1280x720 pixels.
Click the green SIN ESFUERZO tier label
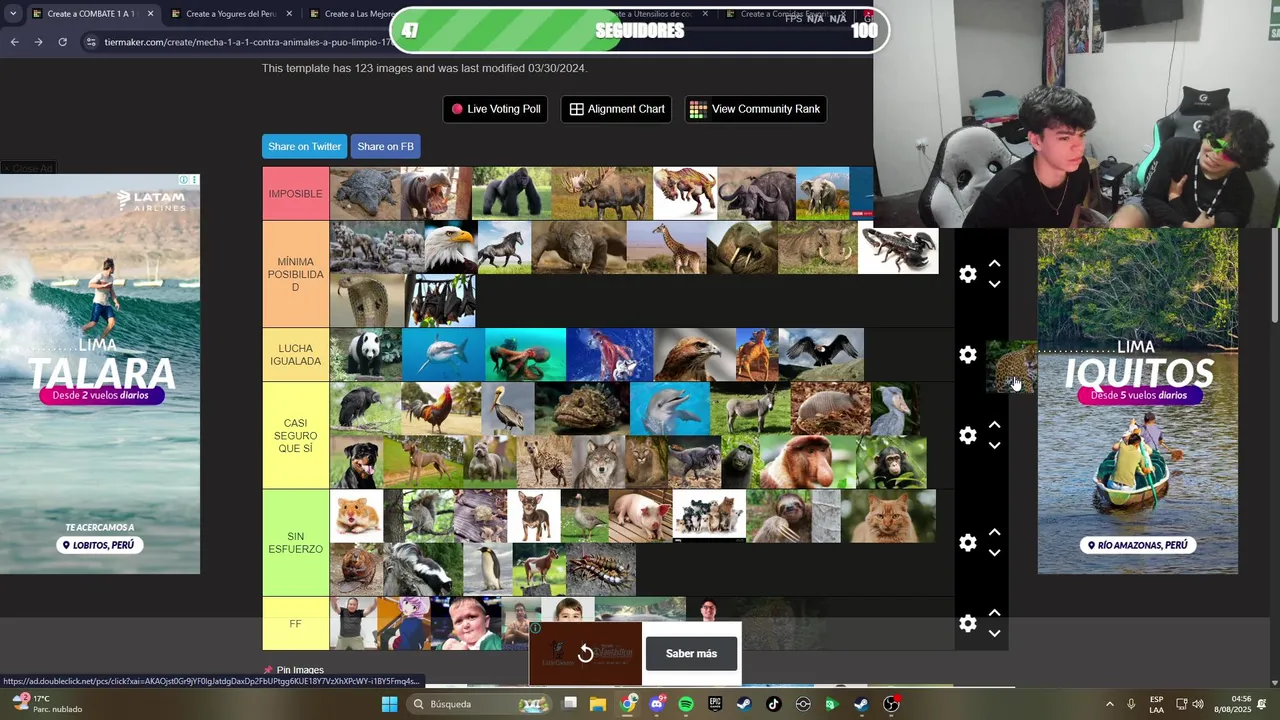295,543
